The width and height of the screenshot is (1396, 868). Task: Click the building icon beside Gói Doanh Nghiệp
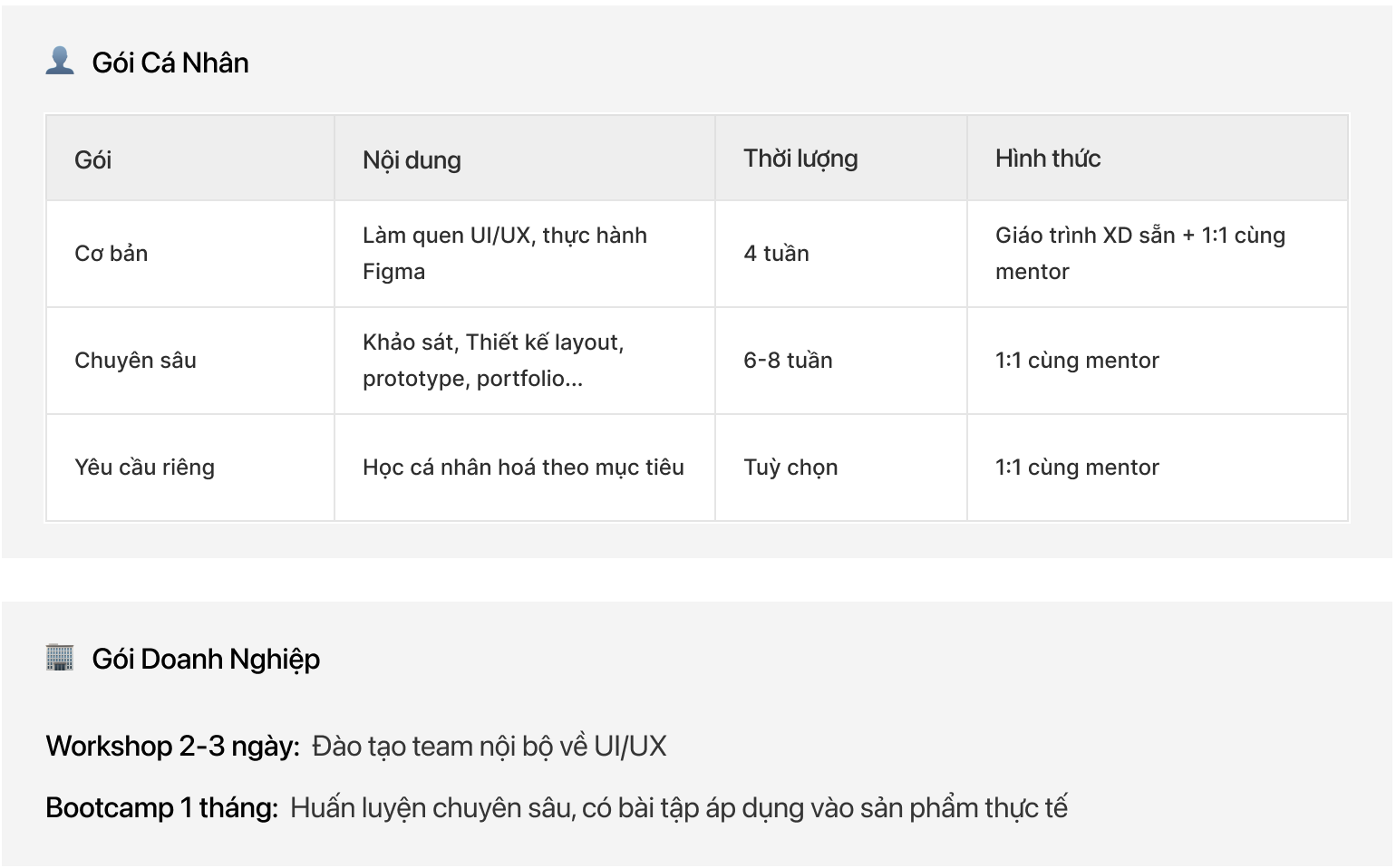pyautogui.click(x=60, y=657)
